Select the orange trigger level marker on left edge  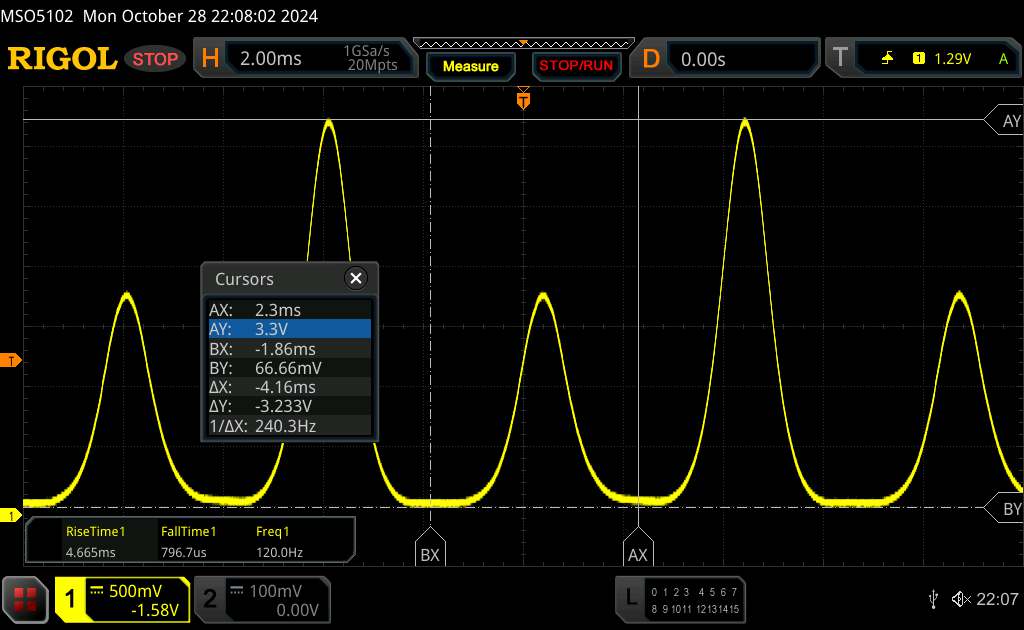(11, 360)
